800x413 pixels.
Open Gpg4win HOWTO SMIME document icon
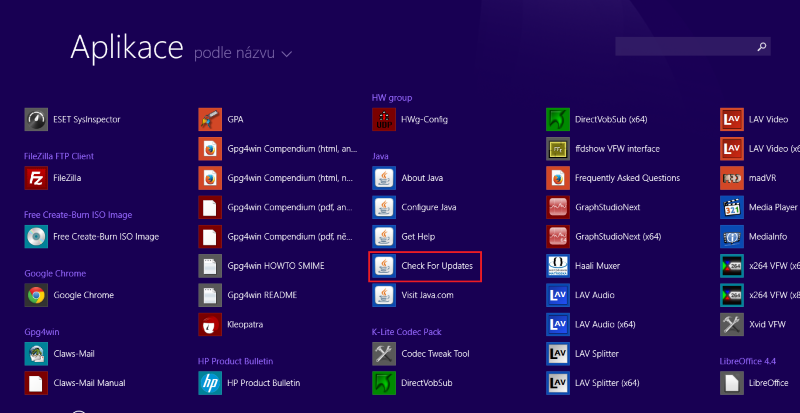point(210,266)
